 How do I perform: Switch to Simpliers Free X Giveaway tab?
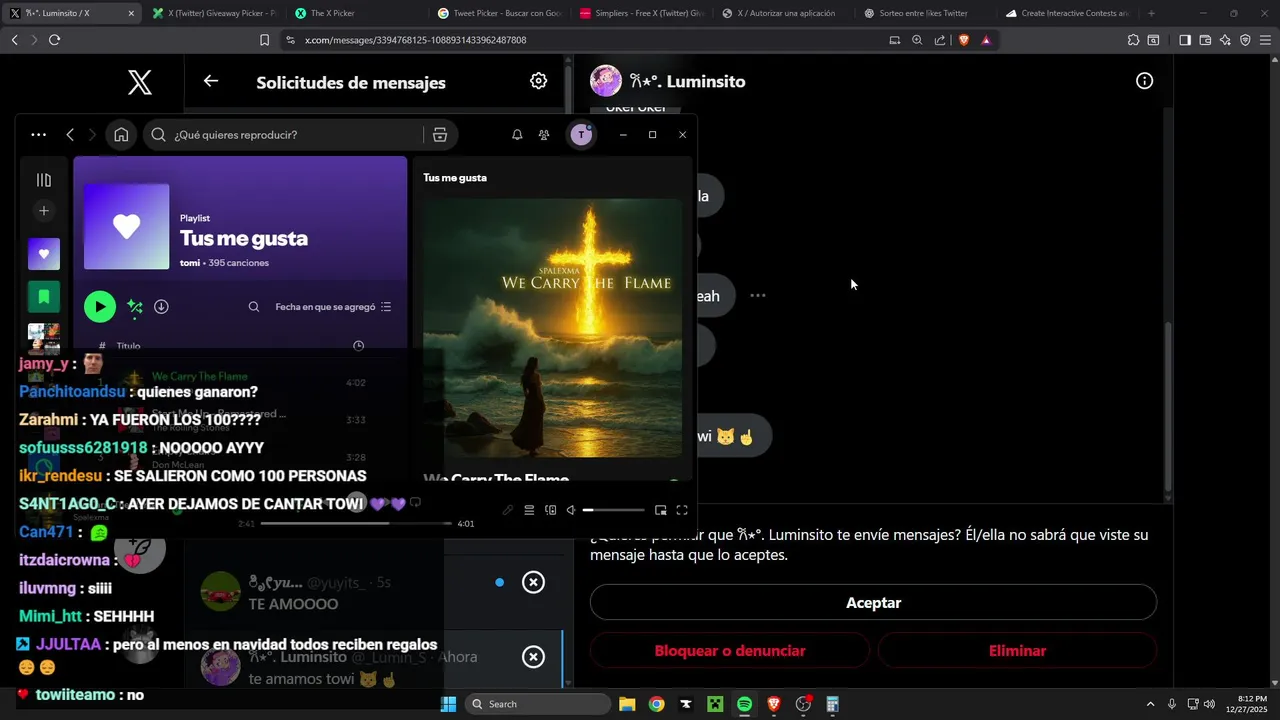pyautogui.click(x=642, y=13)
